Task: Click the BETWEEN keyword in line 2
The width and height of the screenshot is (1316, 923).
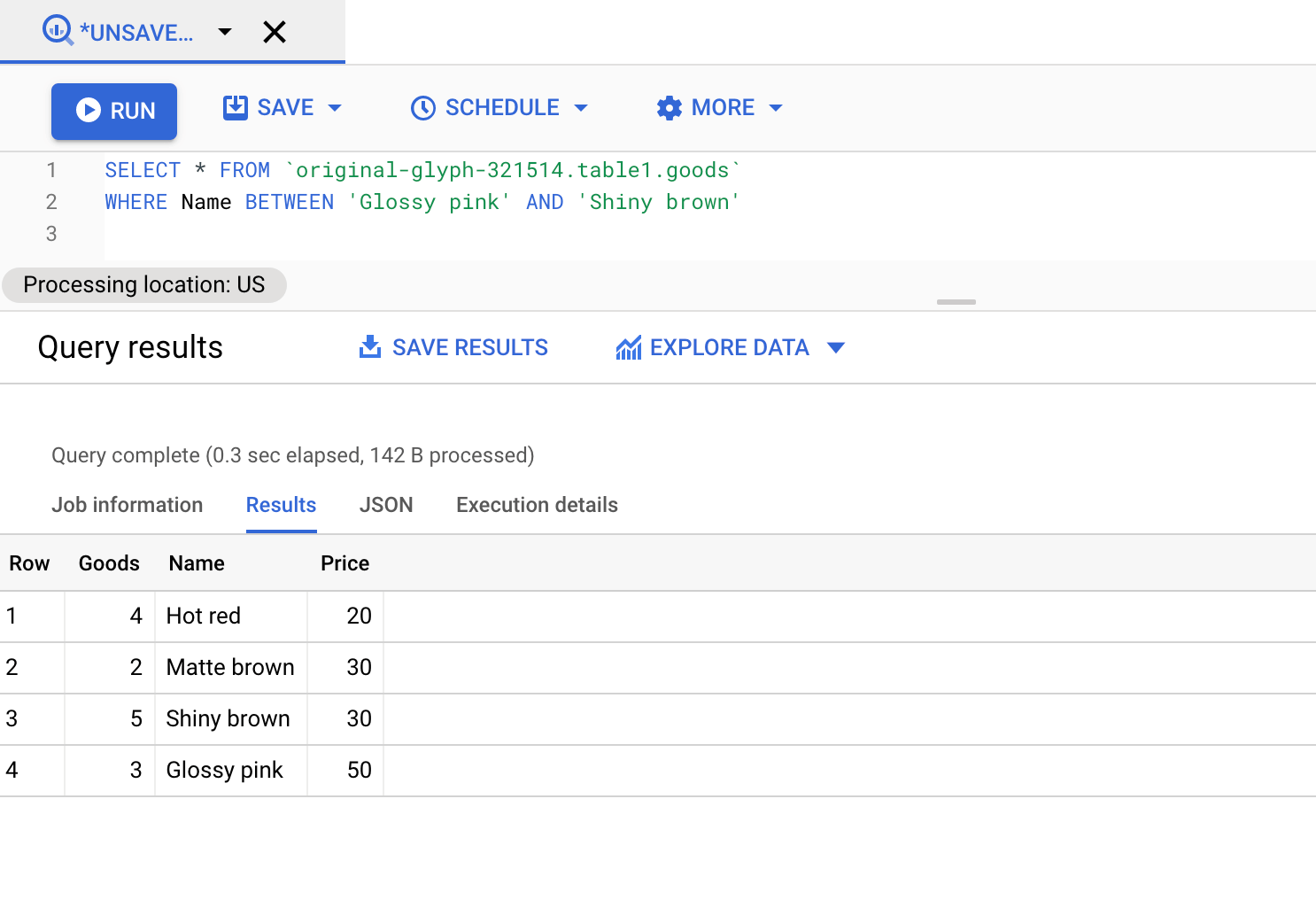Action: 290,202
